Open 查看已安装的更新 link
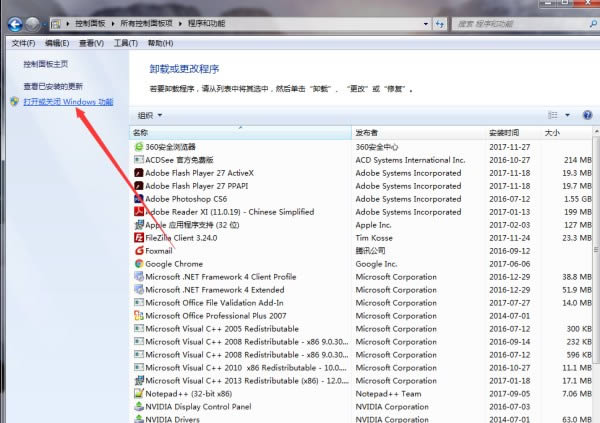The width and height of the screenshot is (600, 423). pos(53,87)
